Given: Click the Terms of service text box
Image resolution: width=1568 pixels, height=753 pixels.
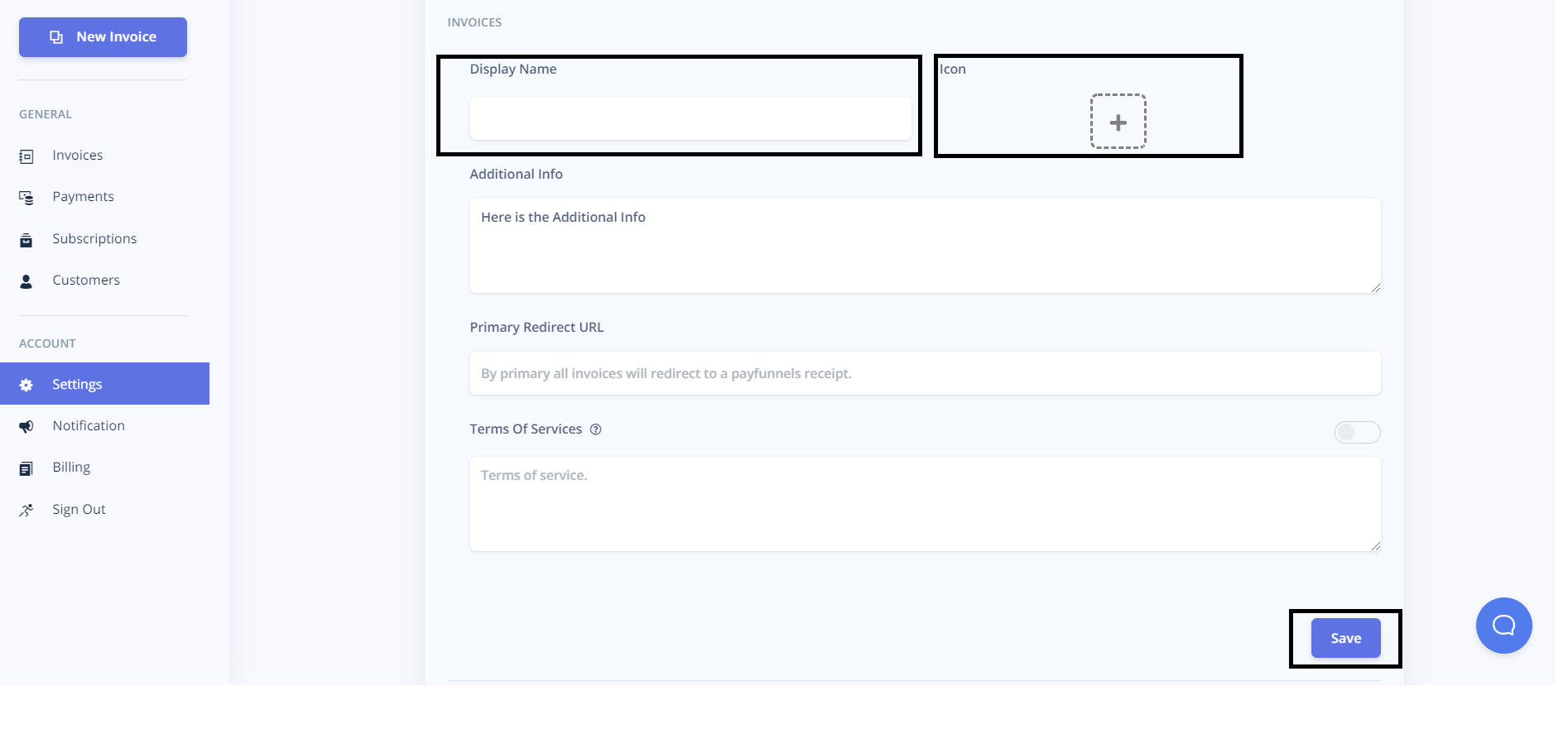Looking at the screenshot, I should [x=925, y=502].
